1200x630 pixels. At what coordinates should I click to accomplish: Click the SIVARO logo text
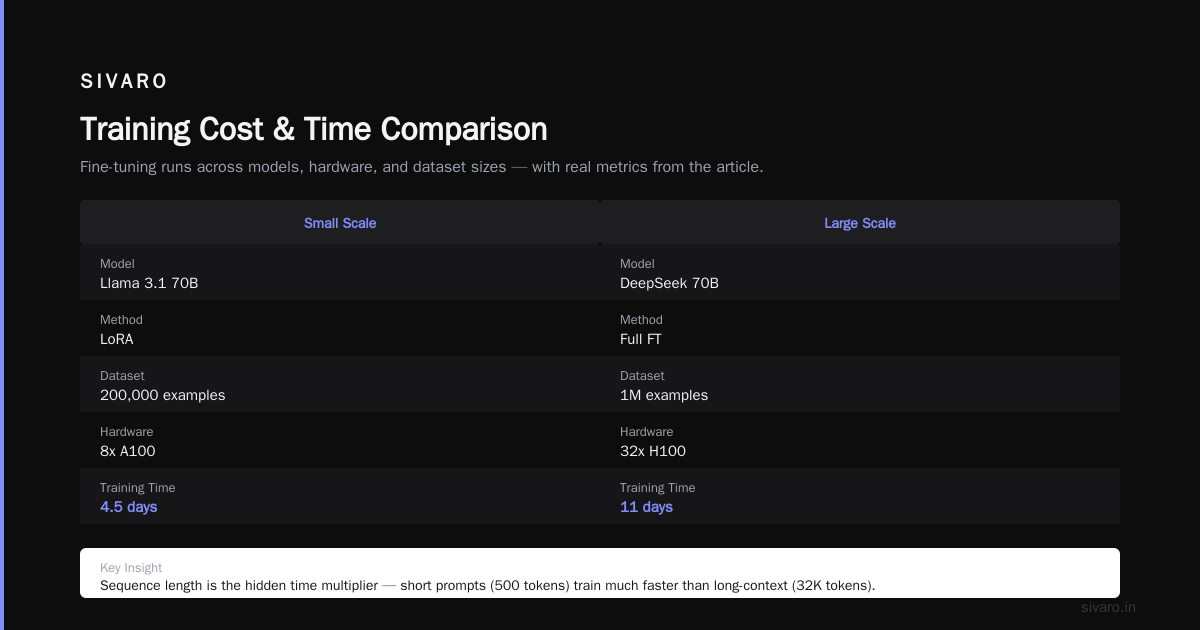[124, 82]
